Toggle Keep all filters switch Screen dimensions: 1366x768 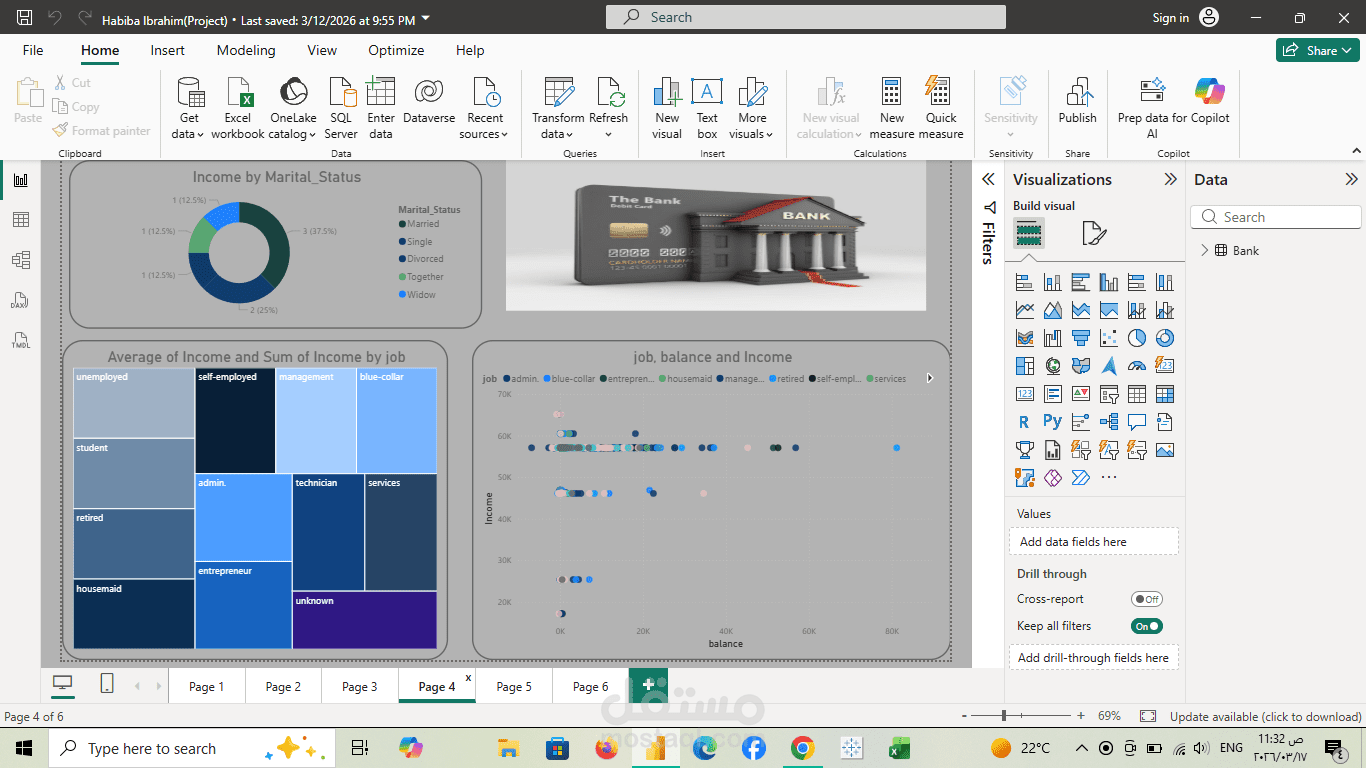pos(1146,626)
